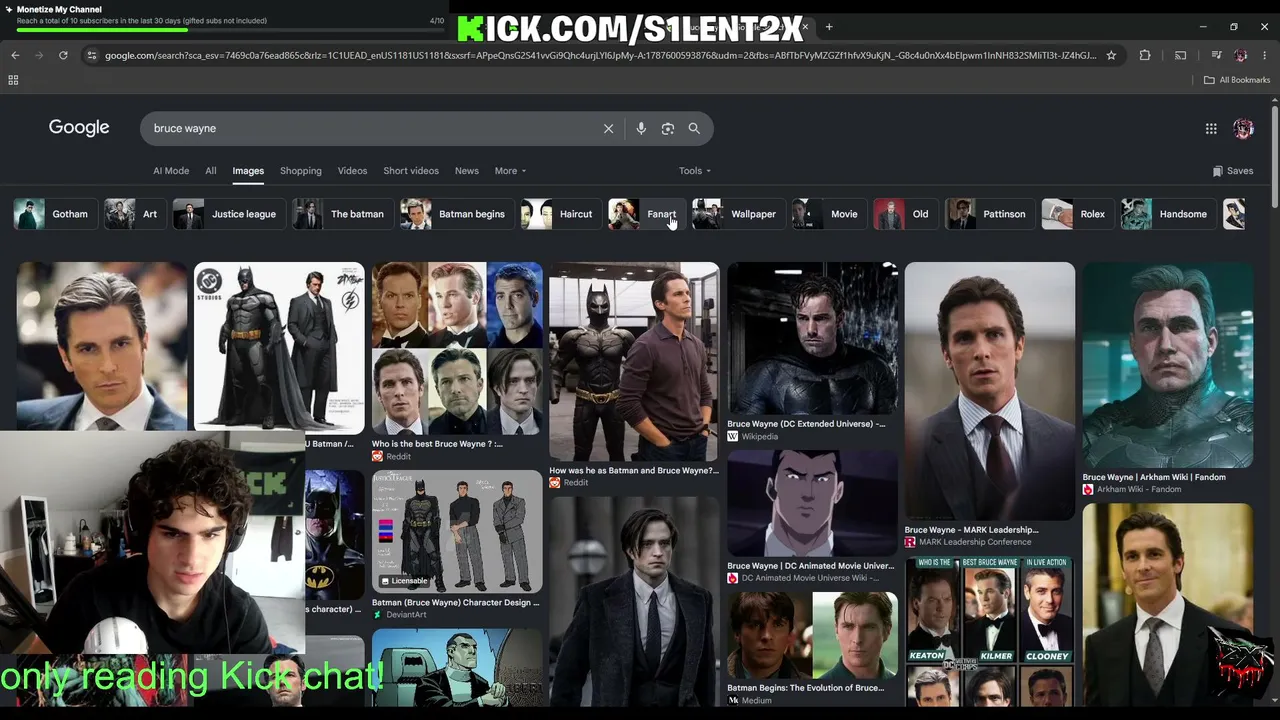Open "Bruce Wayne | Arkham Wiki | Fandom" link
Screen dimensions: 1280x720
1154,477
